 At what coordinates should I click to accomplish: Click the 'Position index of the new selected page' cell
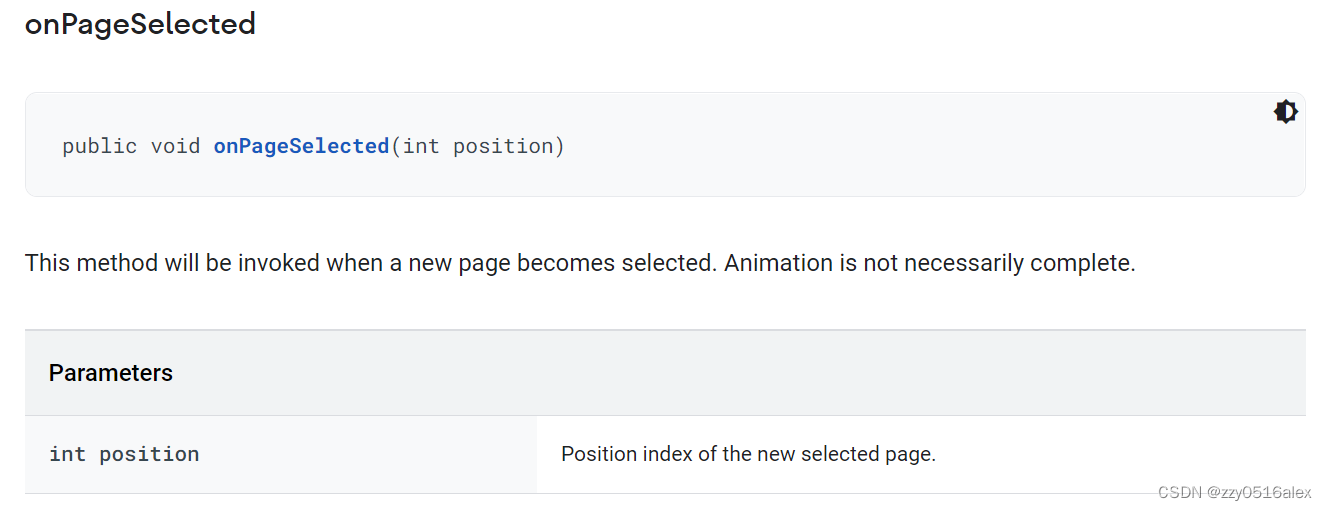tap(748, 454)
